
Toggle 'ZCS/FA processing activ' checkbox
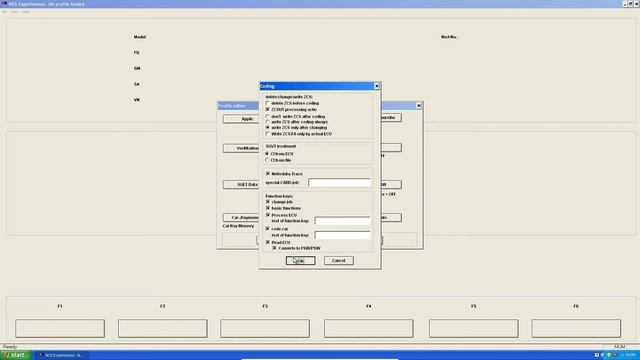pyautogui.click(x=268, y=109)
